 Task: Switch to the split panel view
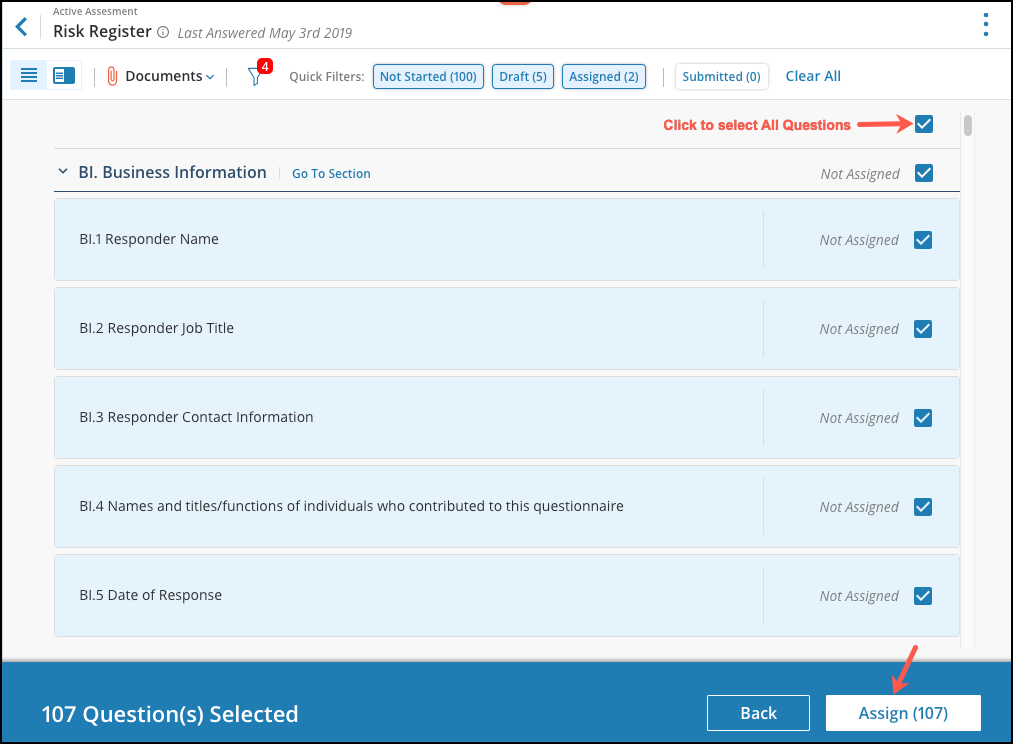(x=62, y=75)
